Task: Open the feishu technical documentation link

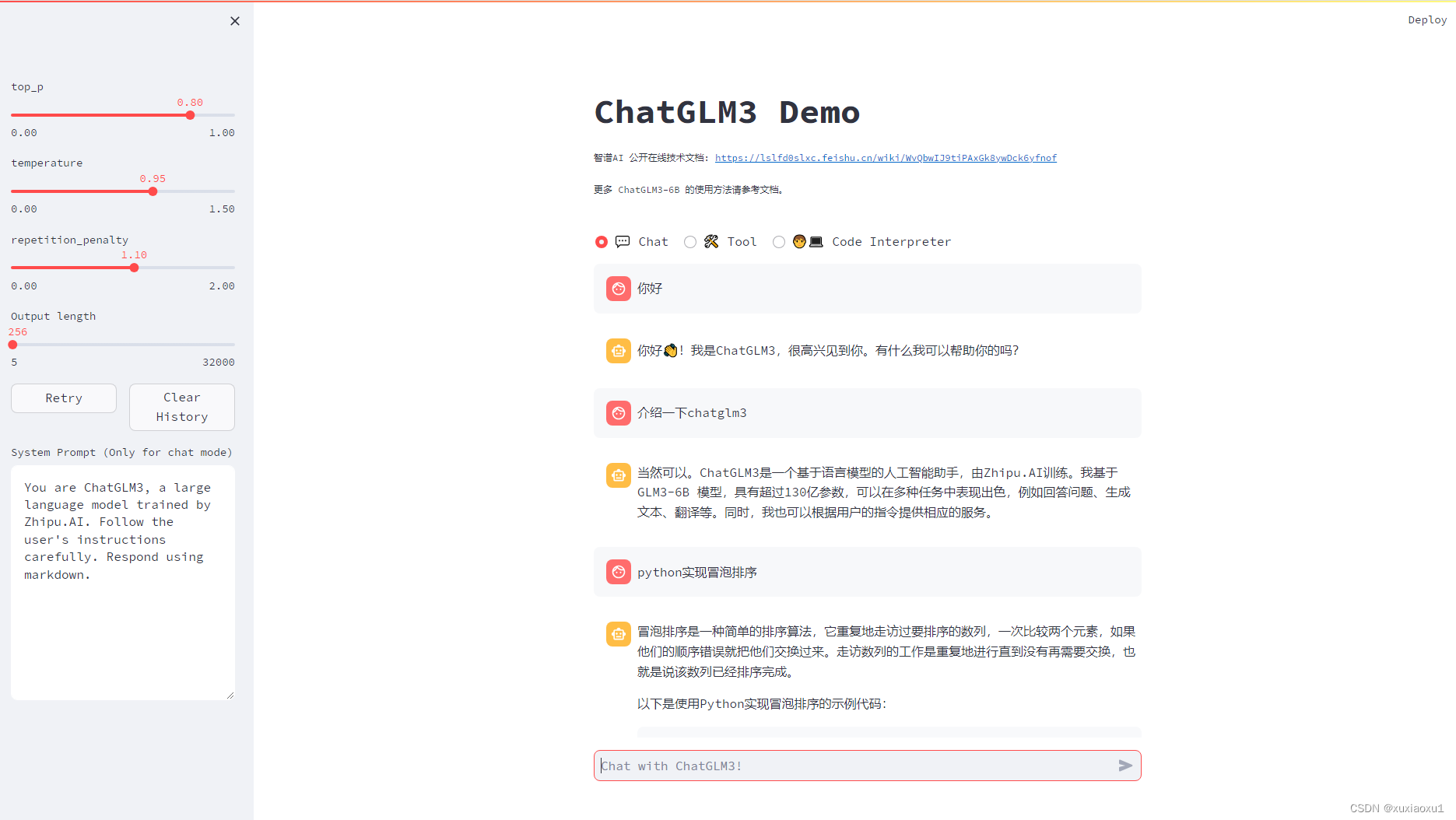Action: 886,157
